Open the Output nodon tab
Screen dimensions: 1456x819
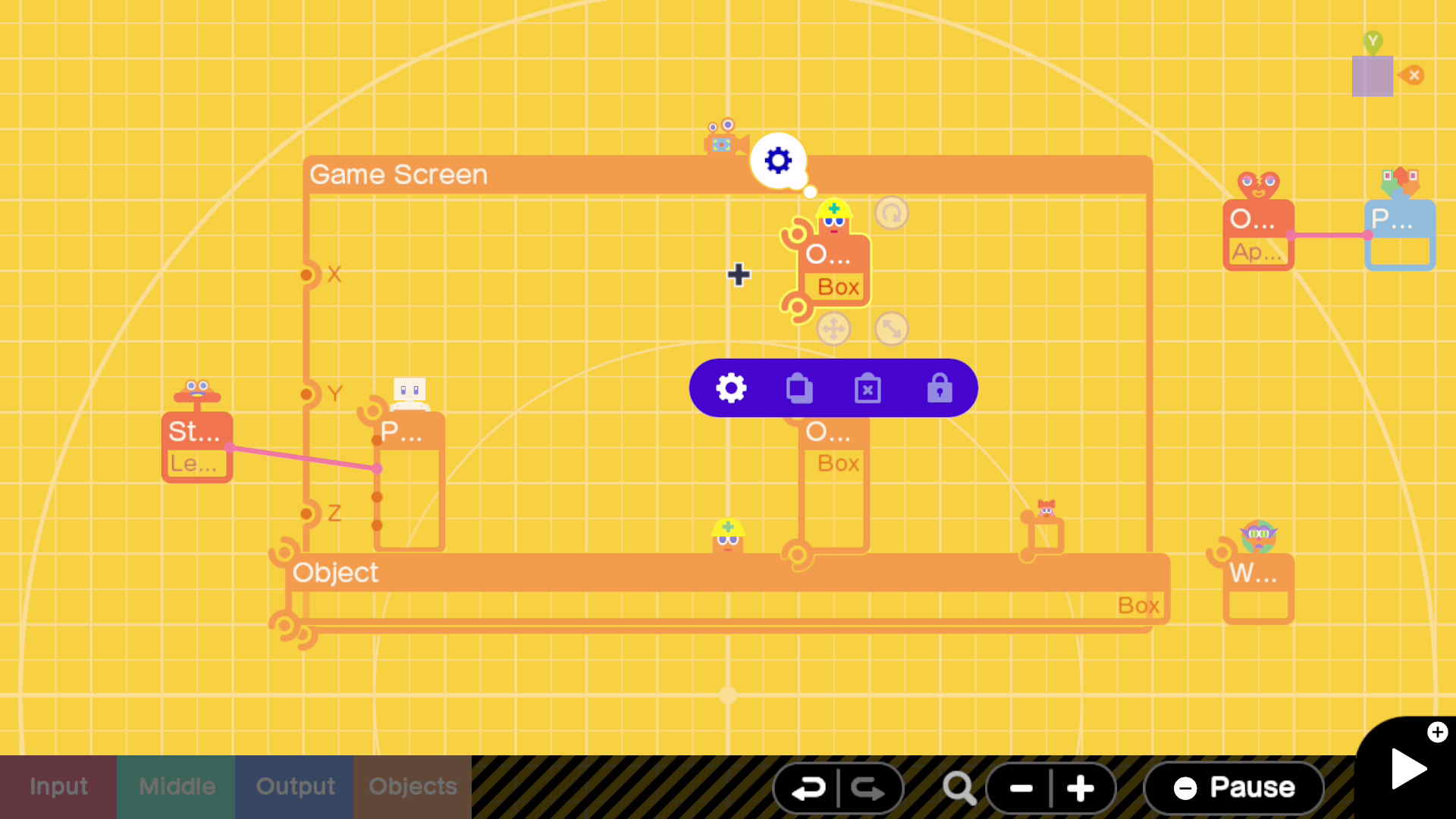tap(295, 787)
